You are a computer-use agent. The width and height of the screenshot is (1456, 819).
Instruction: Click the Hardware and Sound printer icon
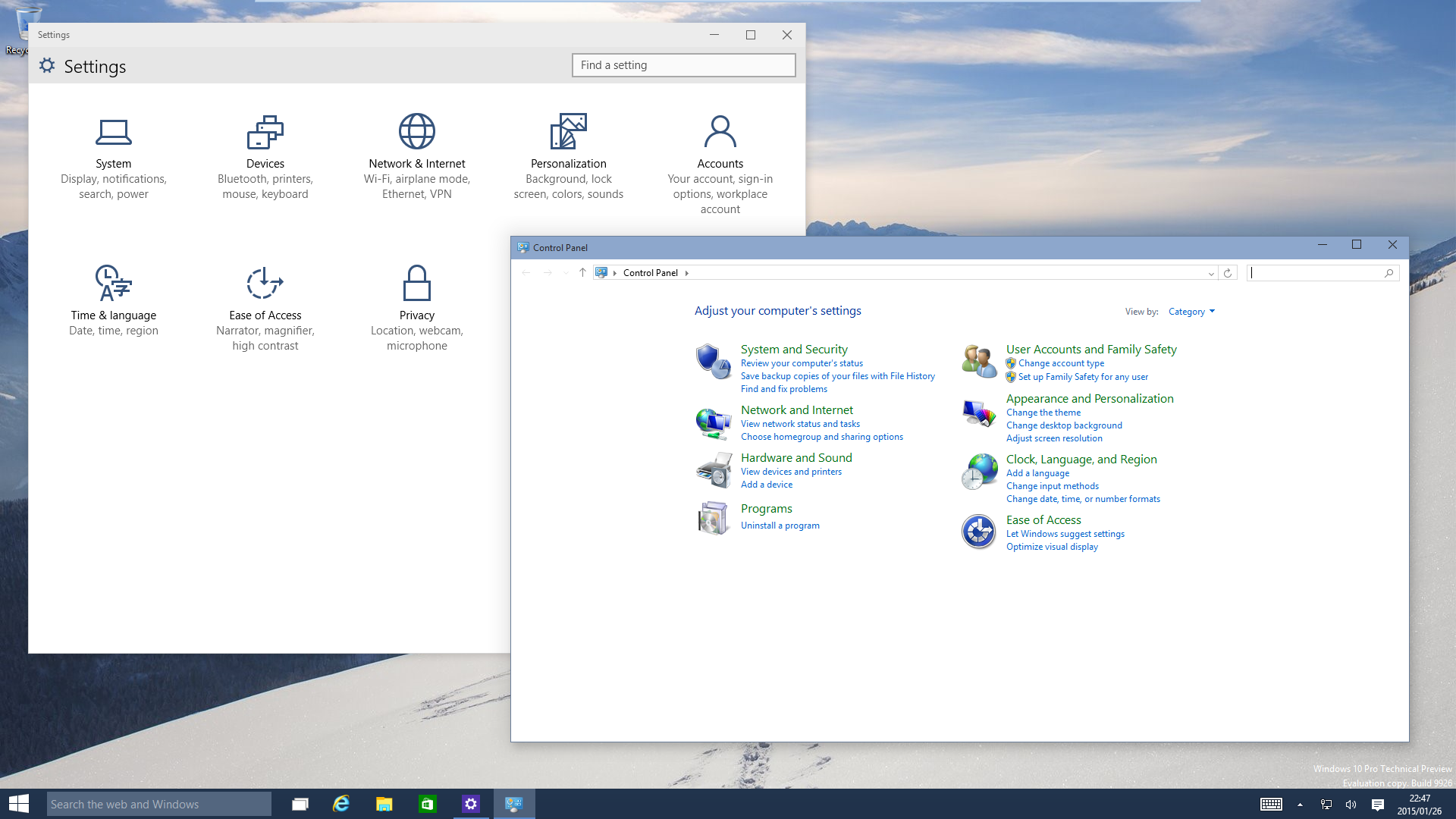(x=713, y=470)
